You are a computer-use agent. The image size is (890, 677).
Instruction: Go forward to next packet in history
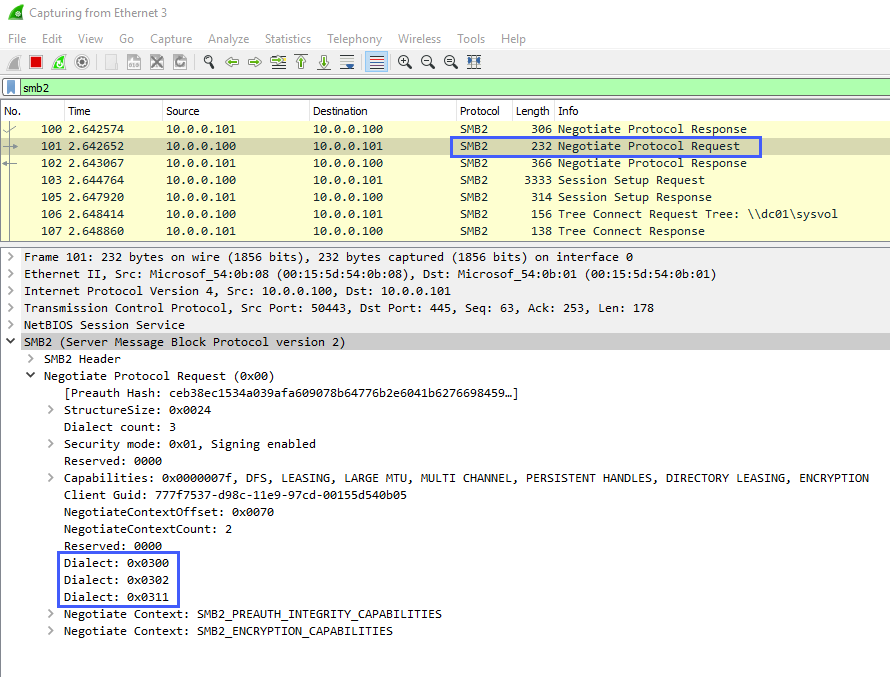pyautogui.click(x=255, y=62)
